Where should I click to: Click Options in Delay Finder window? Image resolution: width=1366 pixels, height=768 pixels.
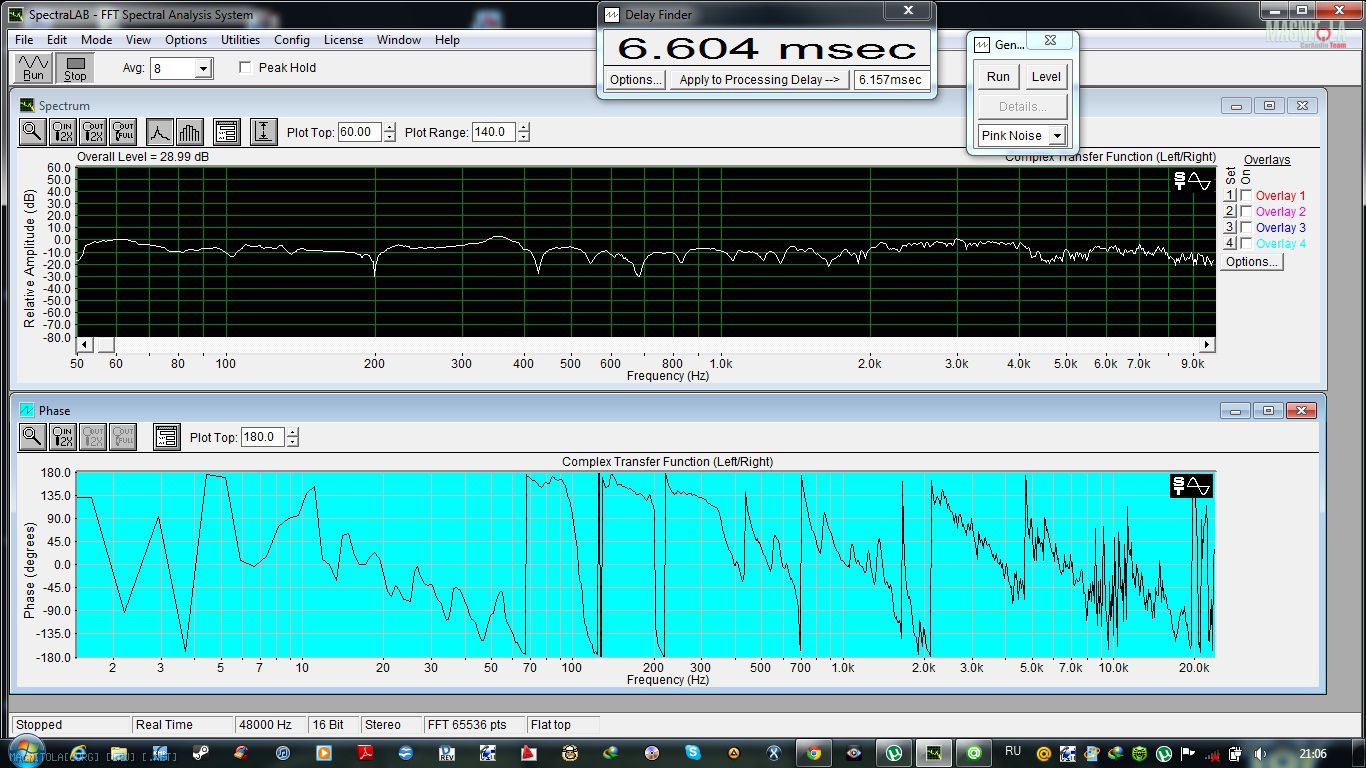point(635,80)
